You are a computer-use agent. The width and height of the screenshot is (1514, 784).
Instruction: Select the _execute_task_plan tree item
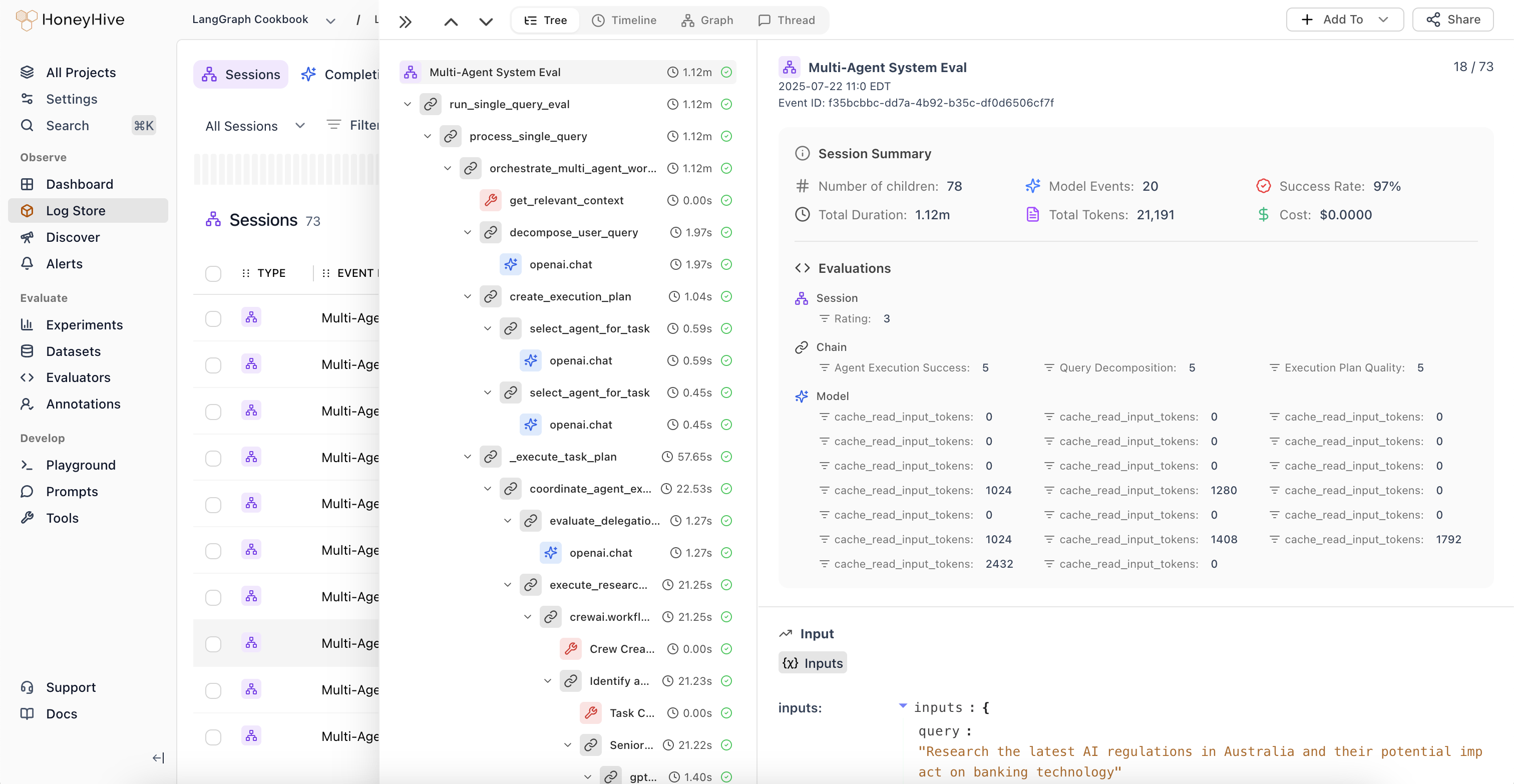pyautogui.click(x=562, y=457)
